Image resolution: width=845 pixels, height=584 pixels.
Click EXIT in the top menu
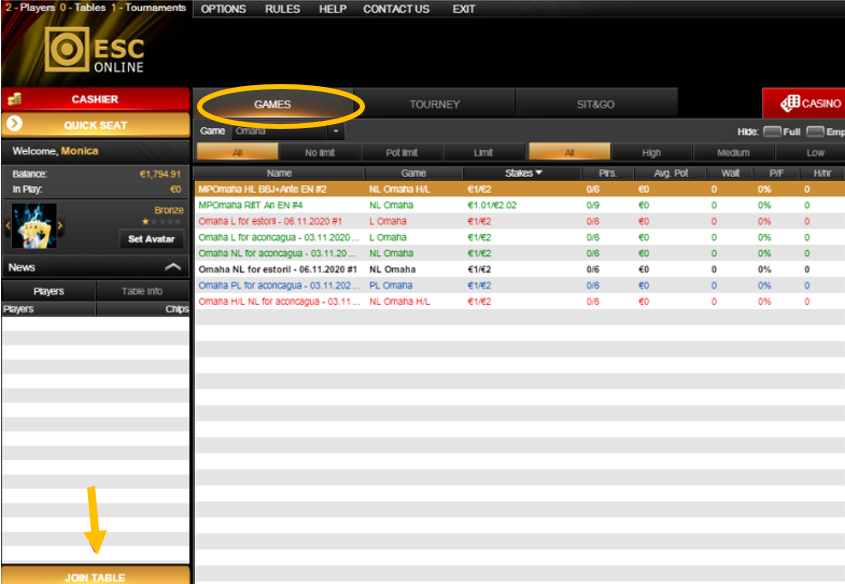(x=463, y=9)
